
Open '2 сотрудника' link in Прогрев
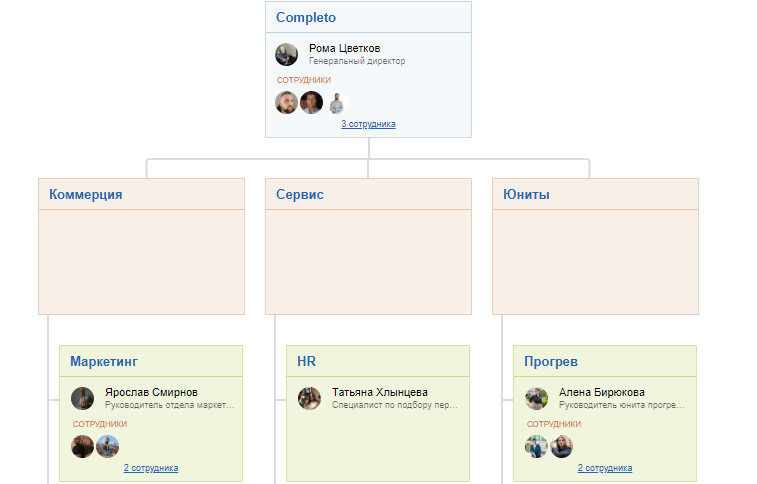[604, 468]
